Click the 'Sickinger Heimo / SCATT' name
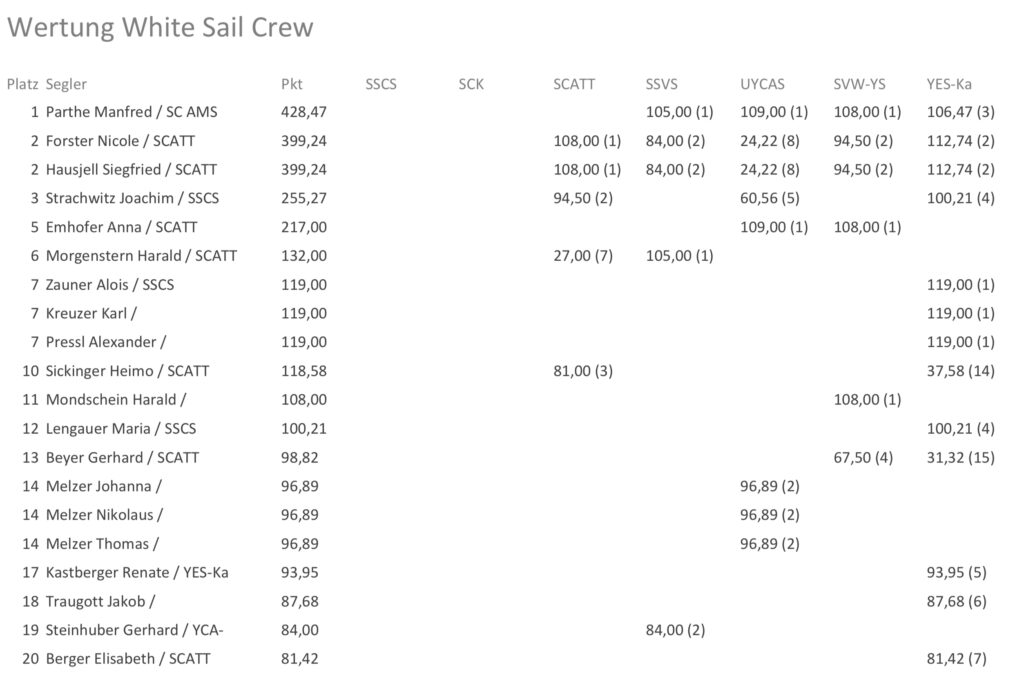 click(127, 370)
